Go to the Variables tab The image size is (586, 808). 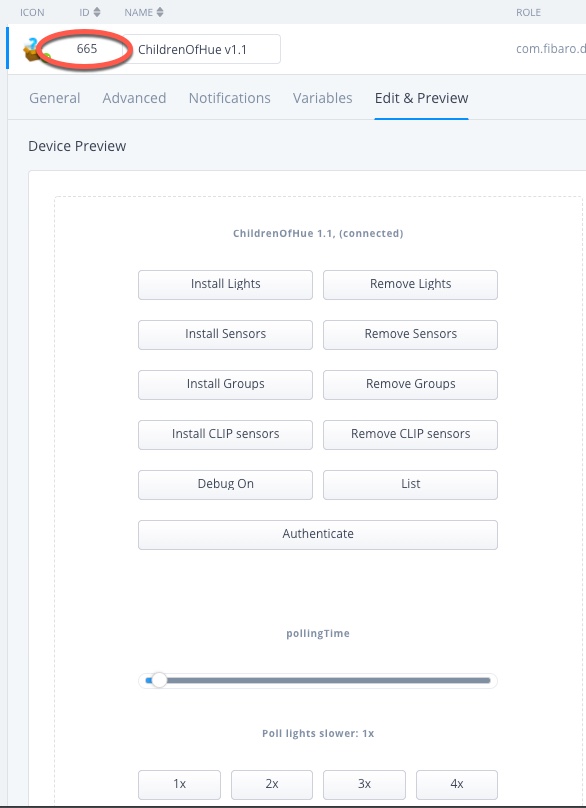coord(323,98)
